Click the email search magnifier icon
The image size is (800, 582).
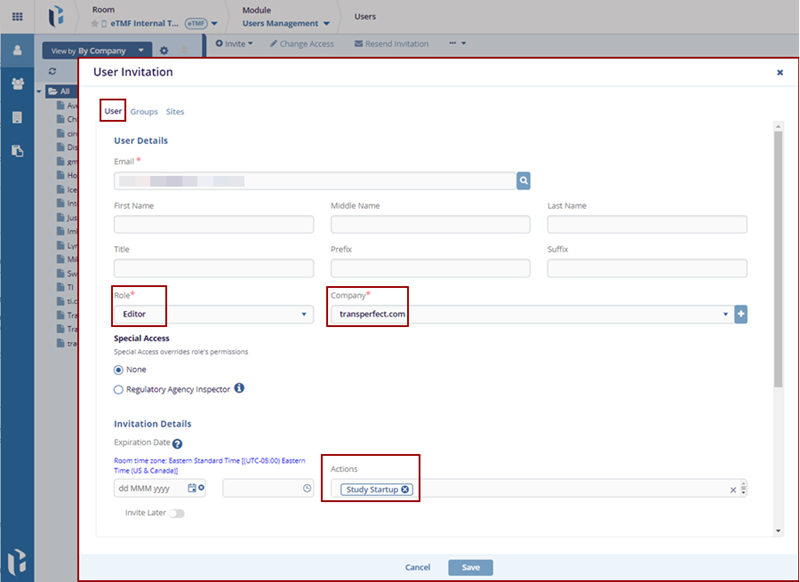(x=523, y=181)
